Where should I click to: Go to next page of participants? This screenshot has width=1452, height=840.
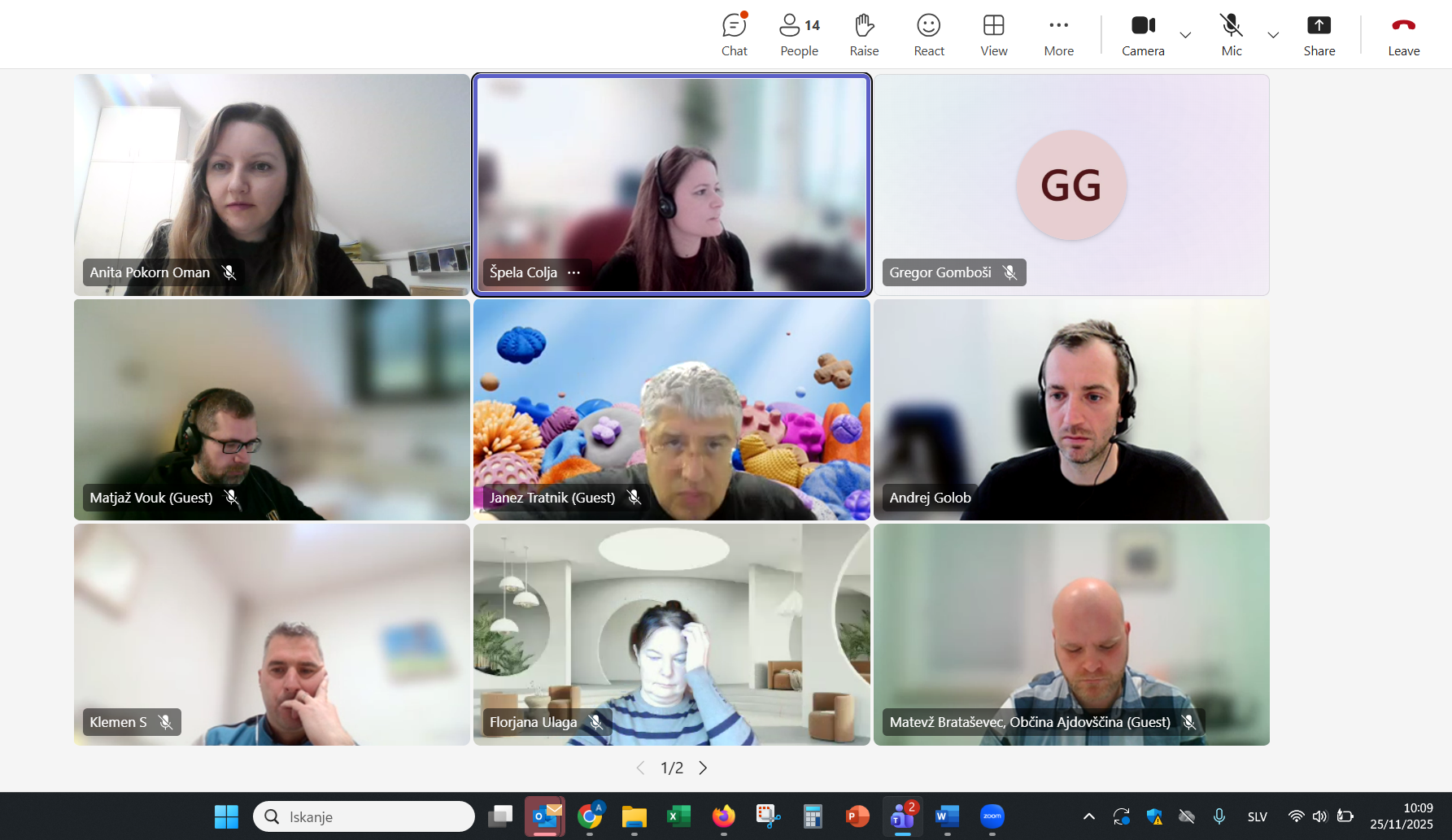click(703, 768)
